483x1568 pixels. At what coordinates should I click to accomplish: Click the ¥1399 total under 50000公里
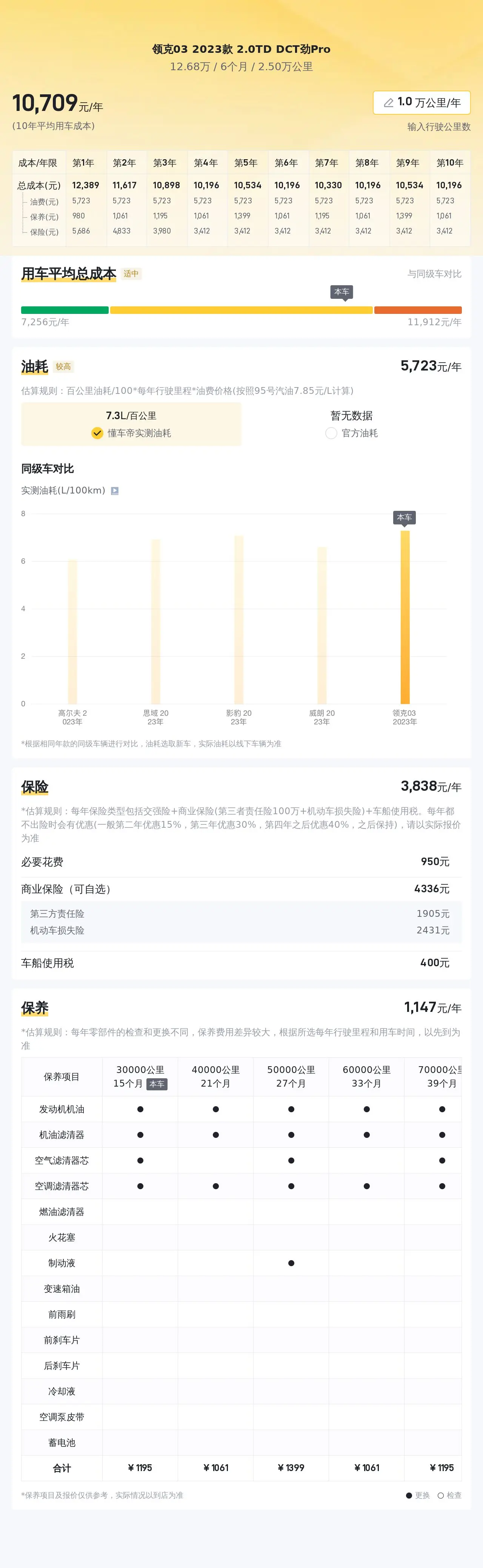coord(291,1468)
